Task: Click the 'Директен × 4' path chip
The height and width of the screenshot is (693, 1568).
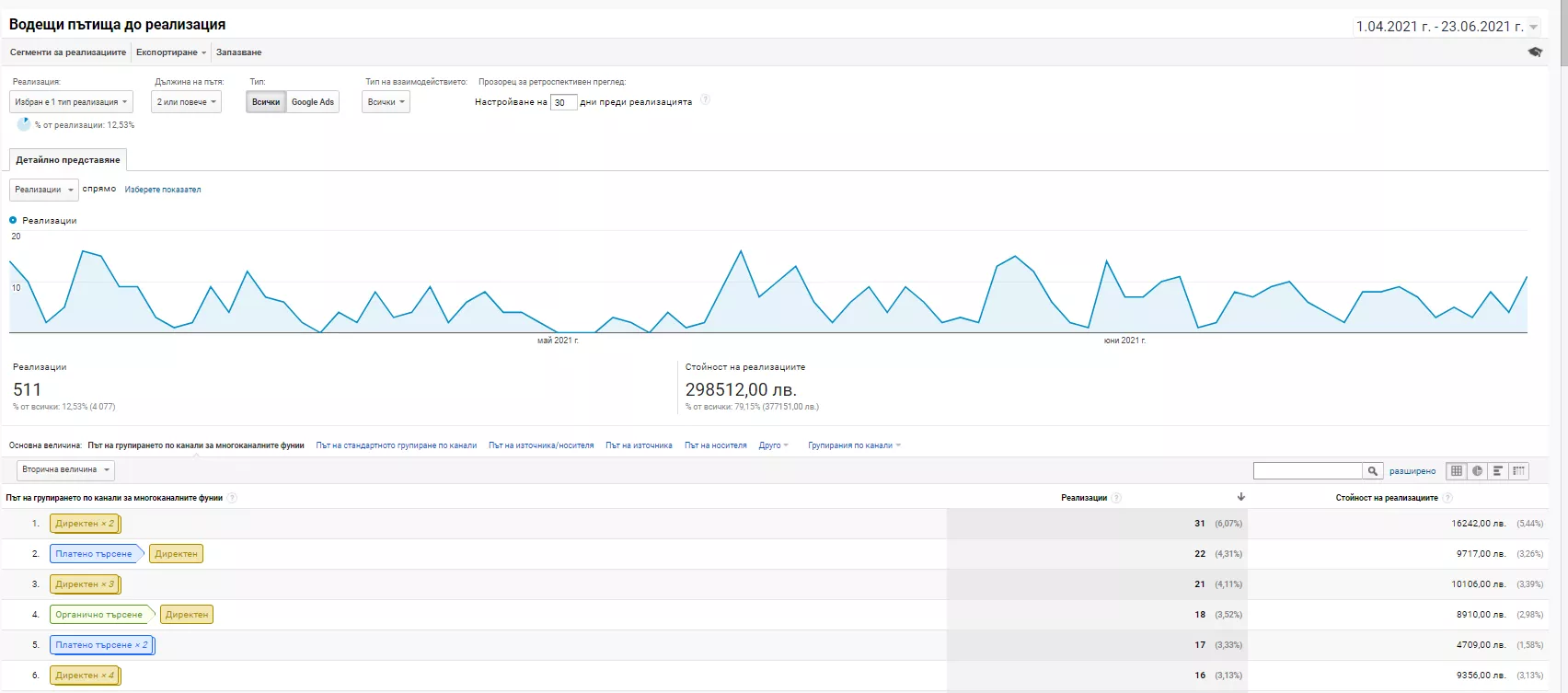Action: click(x=85, y=676)
